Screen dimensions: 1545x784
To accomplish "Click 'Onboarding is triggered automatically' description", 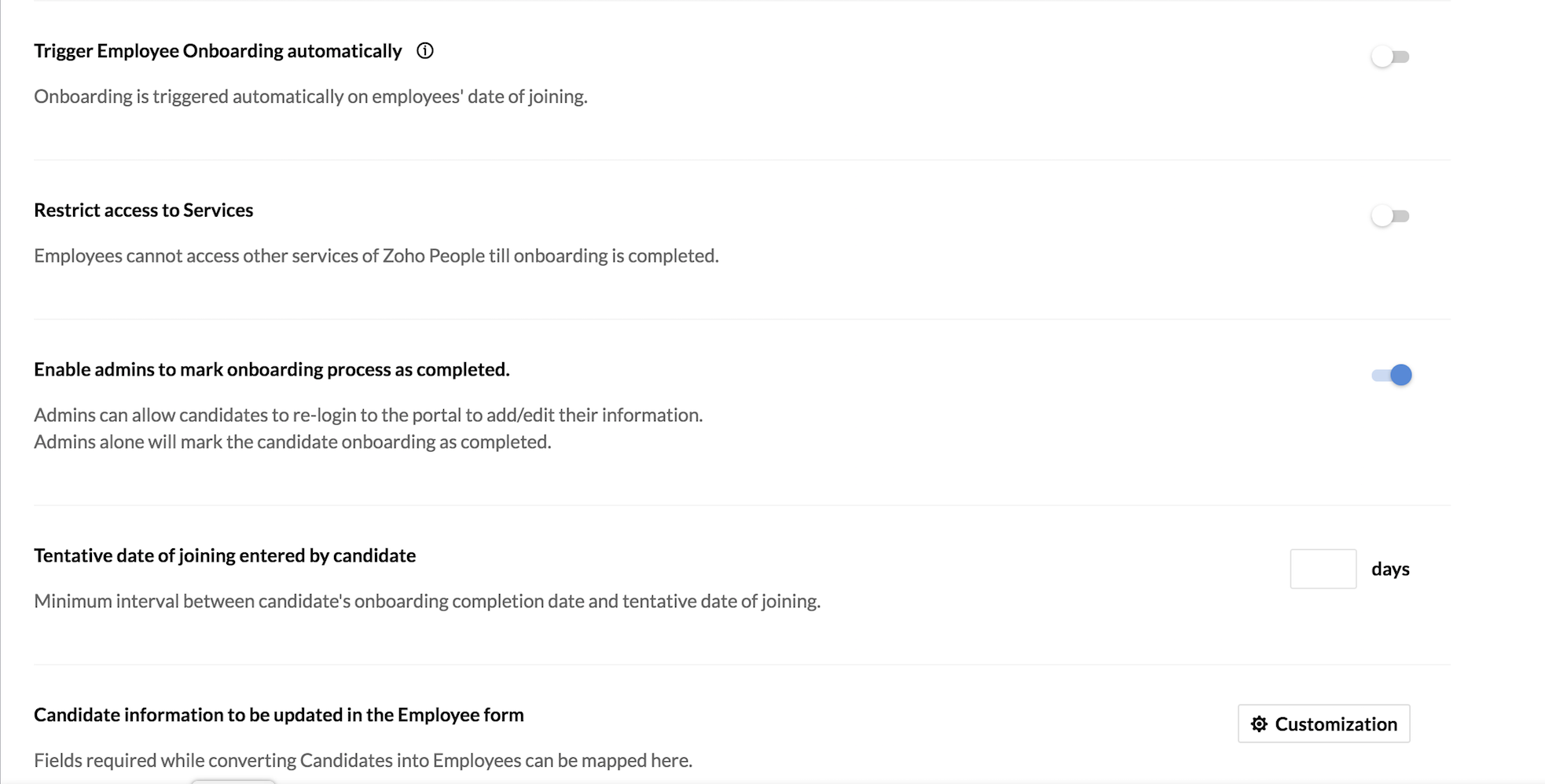I will pos(310,97).
